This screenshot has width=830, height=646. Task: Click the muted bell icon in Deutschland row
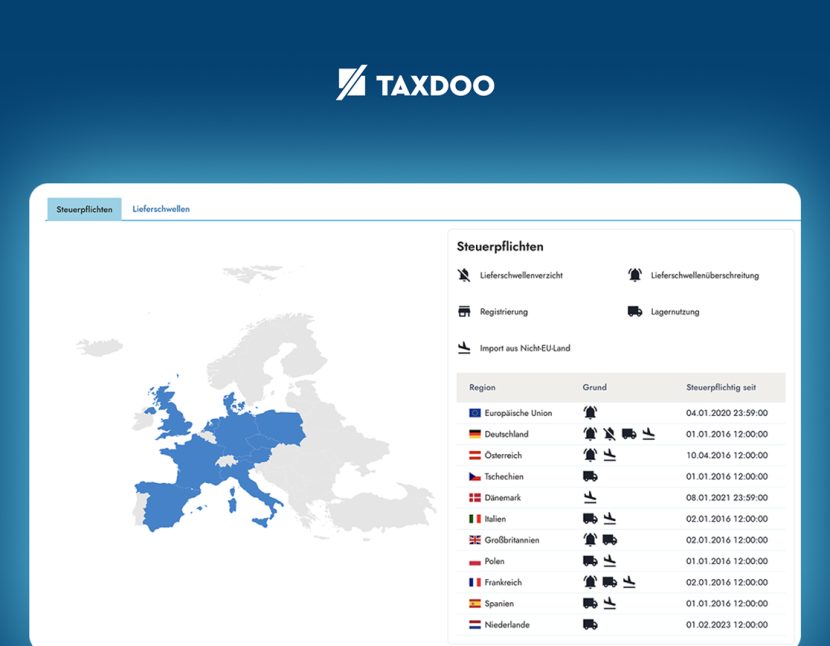coord(609,434)
